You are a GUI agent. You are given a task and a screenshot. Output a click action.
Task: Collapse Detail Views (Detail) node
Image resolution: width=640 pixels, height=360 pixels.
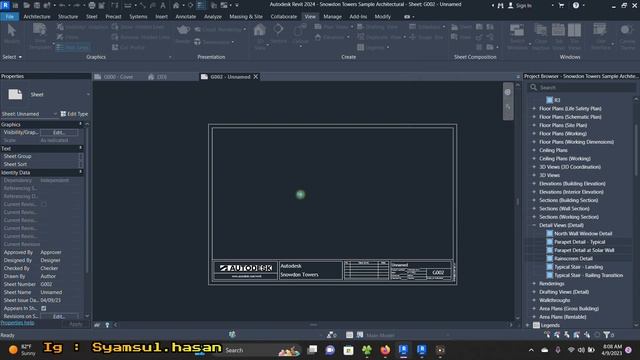click(534, 225)
